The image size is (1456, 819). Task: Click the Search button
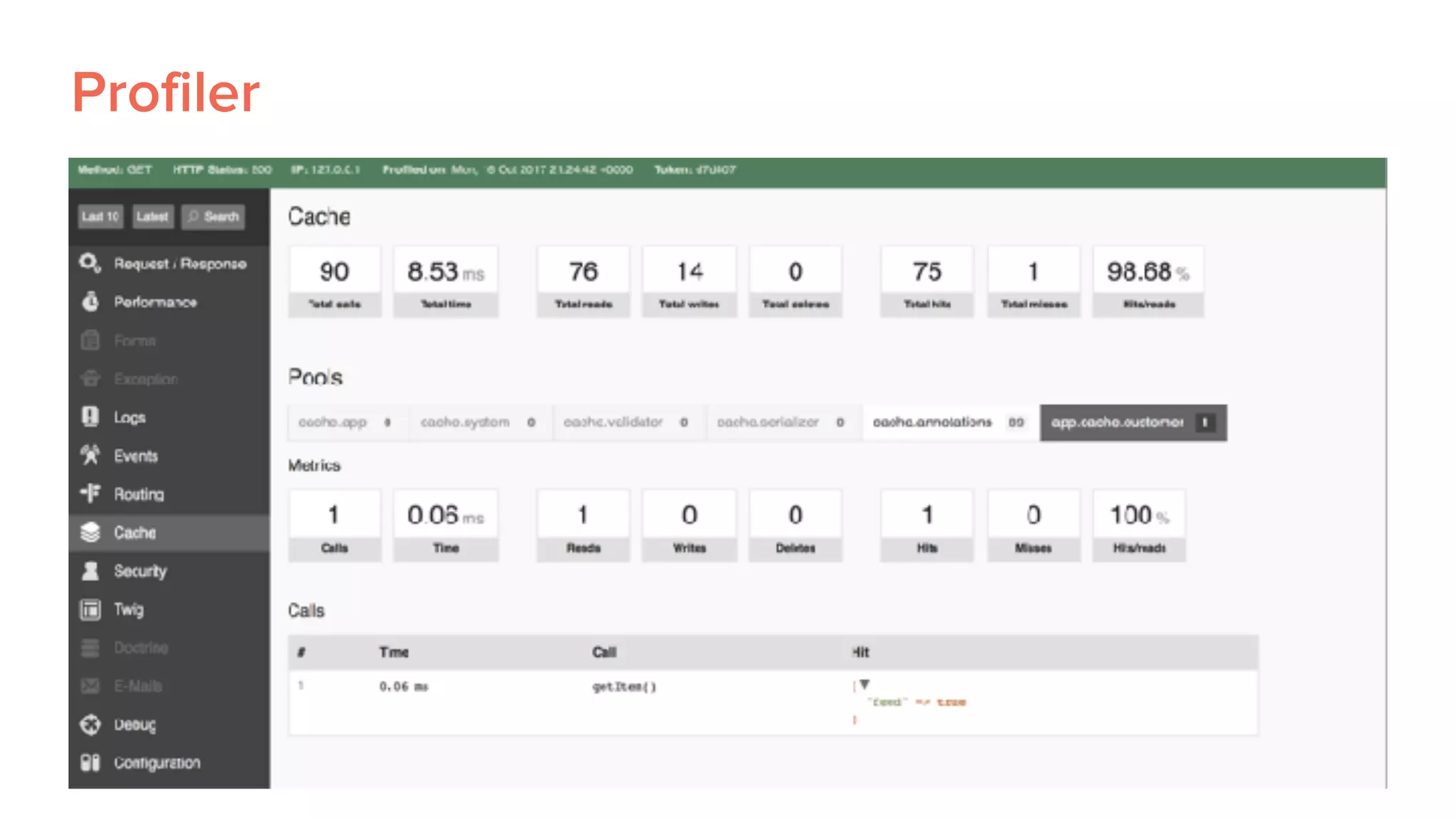(x=213, y=216)
